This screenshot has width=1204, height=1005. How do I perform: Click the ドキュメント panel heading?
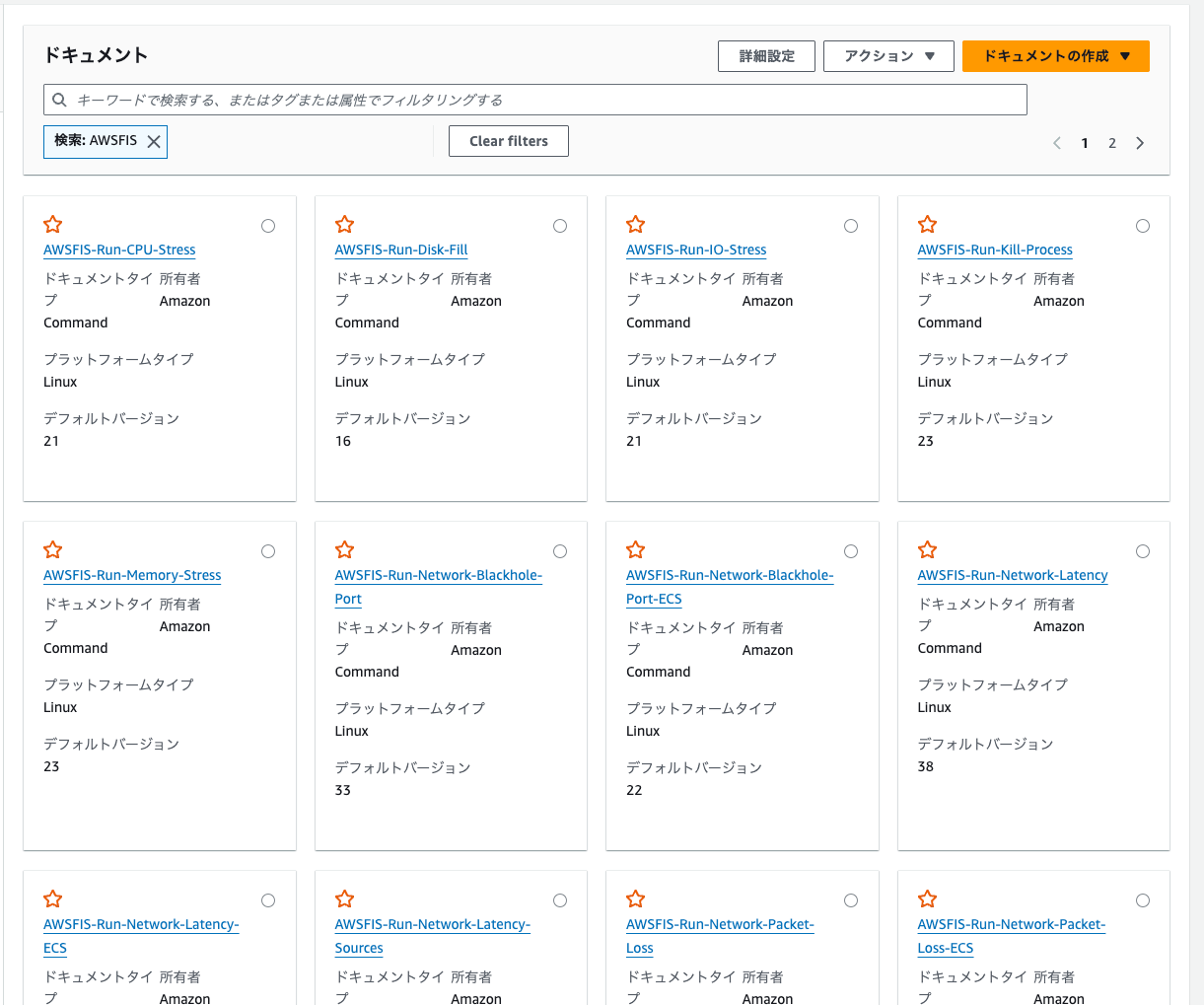(96, 55)
